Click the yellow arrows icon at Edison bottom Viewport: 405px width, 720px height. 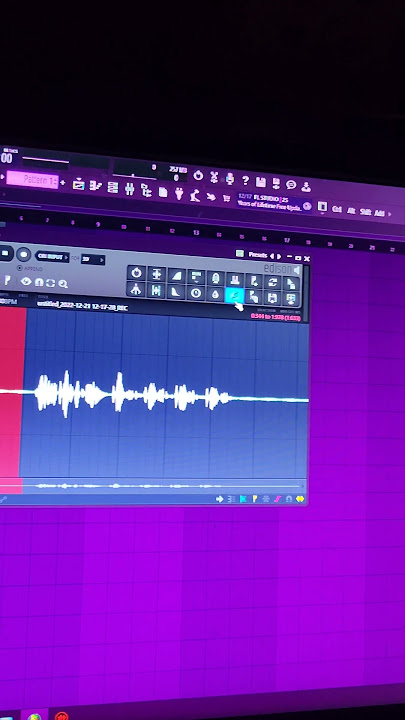point(300,499)
